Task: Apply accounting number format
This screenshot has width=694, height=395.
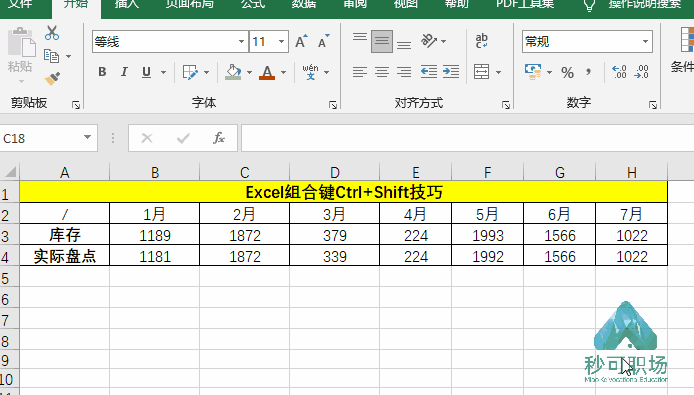Action: click(533, 72)
